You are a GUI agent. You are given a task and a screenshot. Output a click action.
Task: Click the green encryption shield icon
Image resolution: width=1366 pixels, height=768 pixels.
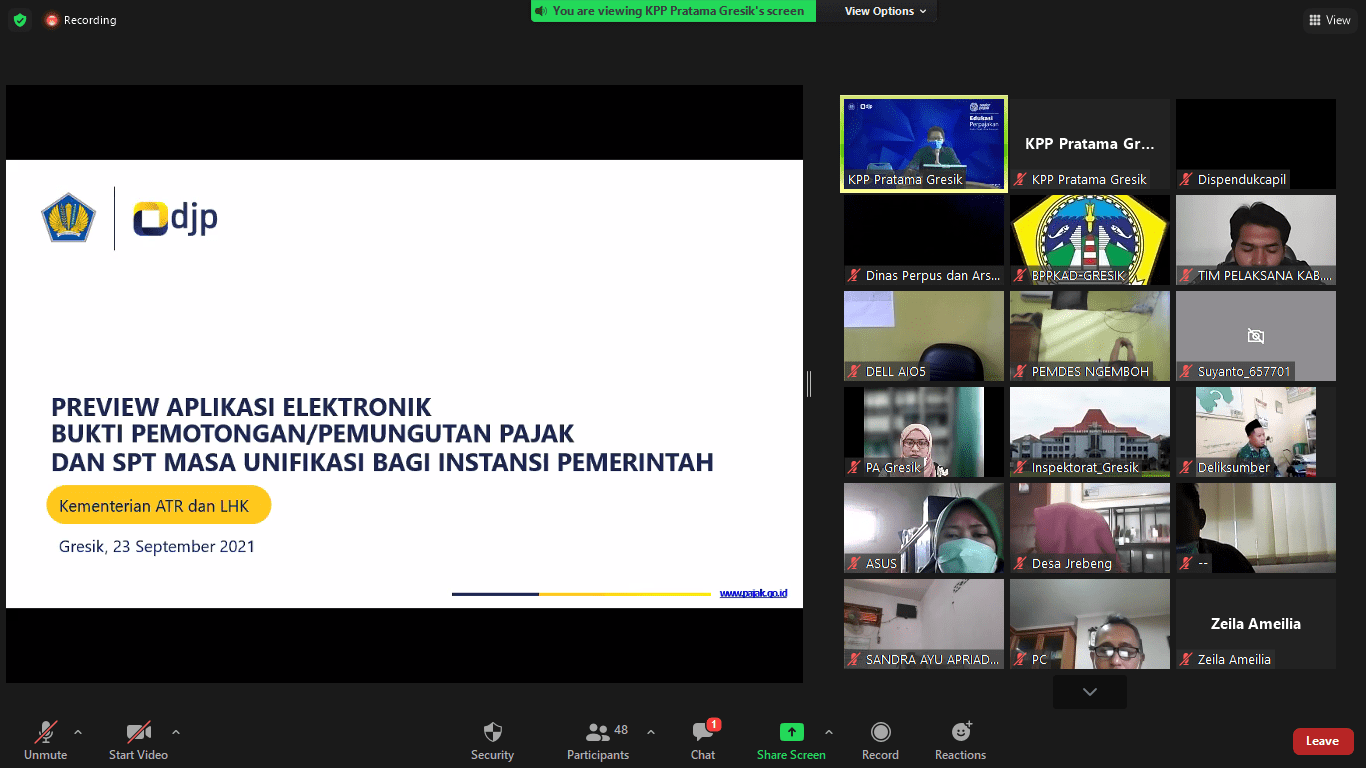20,20
